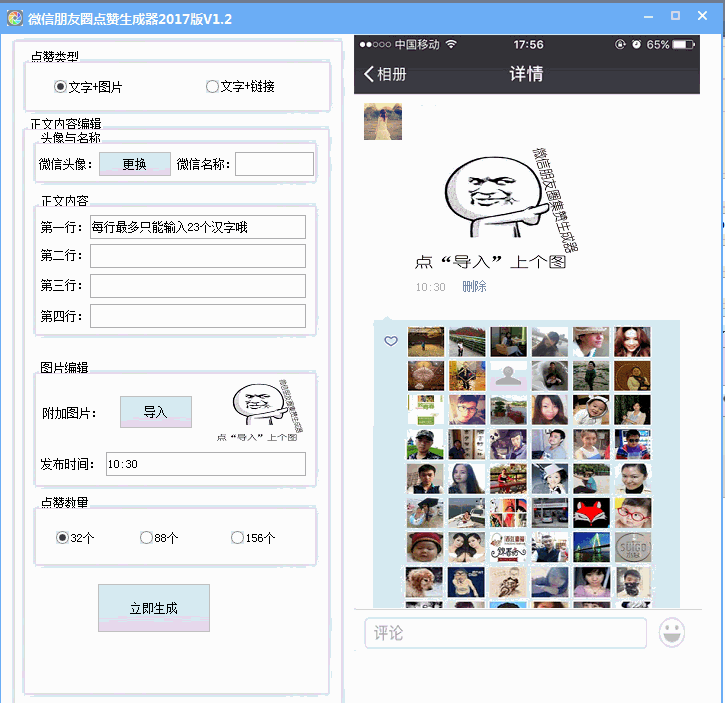Click the alarm clock status bar icon
The height and width of the screenshot is (703, 725).
pyautogui.click(x=637, y=44)
